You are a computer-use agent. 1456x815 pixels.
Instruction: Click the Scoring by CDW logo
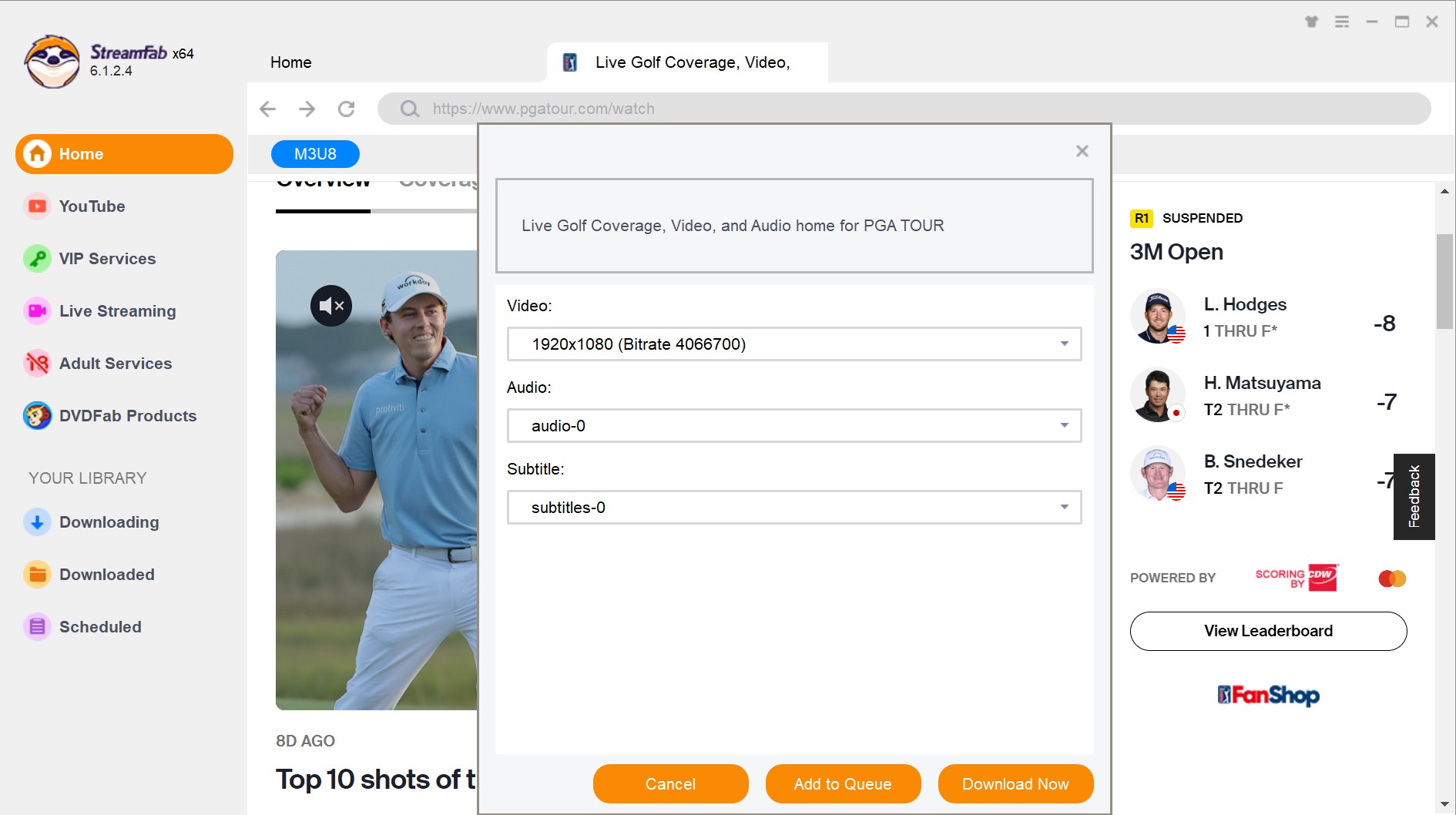1297,578
